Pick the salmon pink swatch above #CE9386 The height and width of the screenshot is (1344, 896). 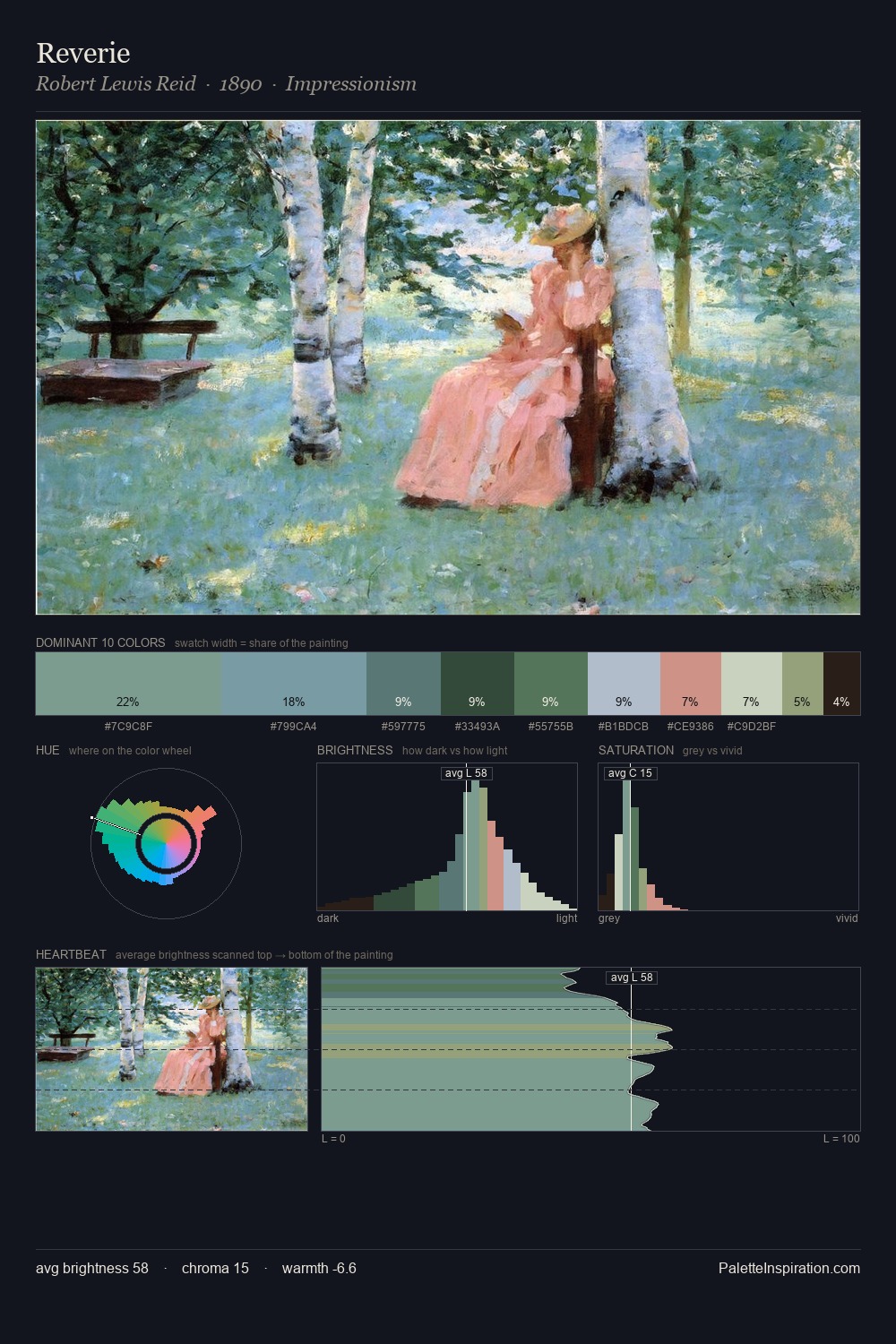(x=690, y=683)
